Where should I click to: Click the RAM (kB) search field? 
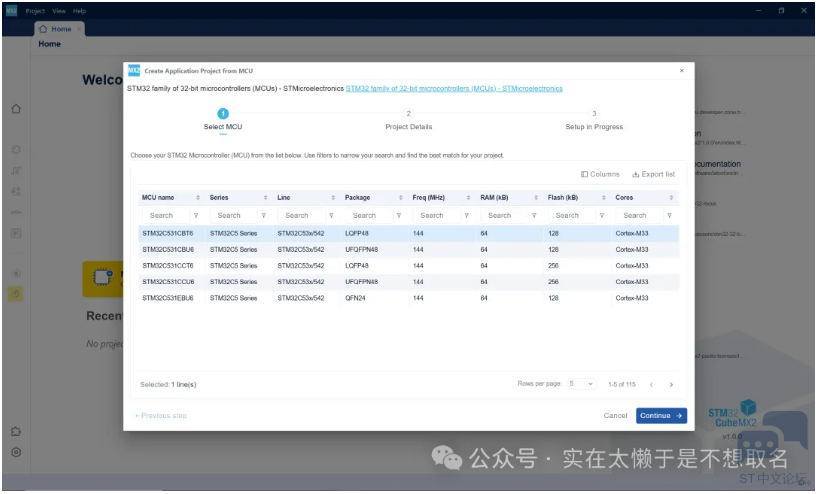point(504,216)
